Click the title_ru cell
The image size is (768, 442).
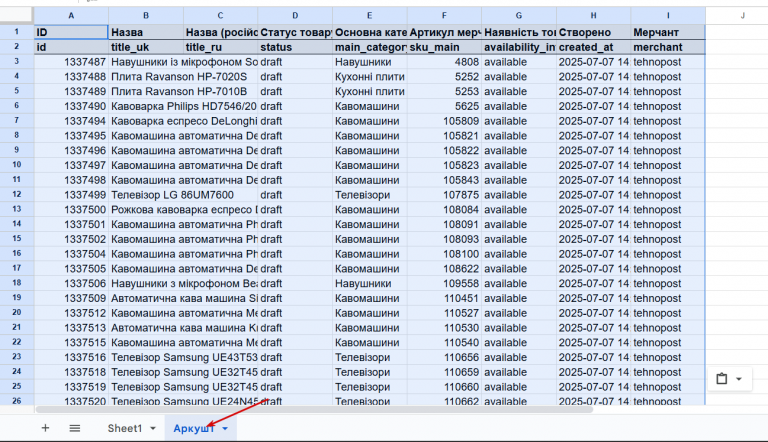(x=220, y=47)
